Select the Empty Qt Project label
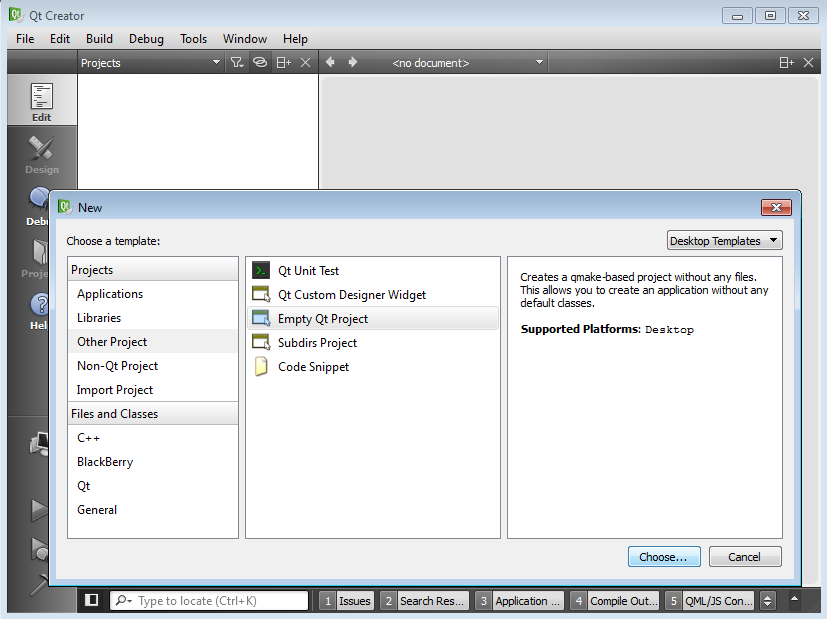The height and width of the screenshot is (619, 827). click(x=323, y=318)
